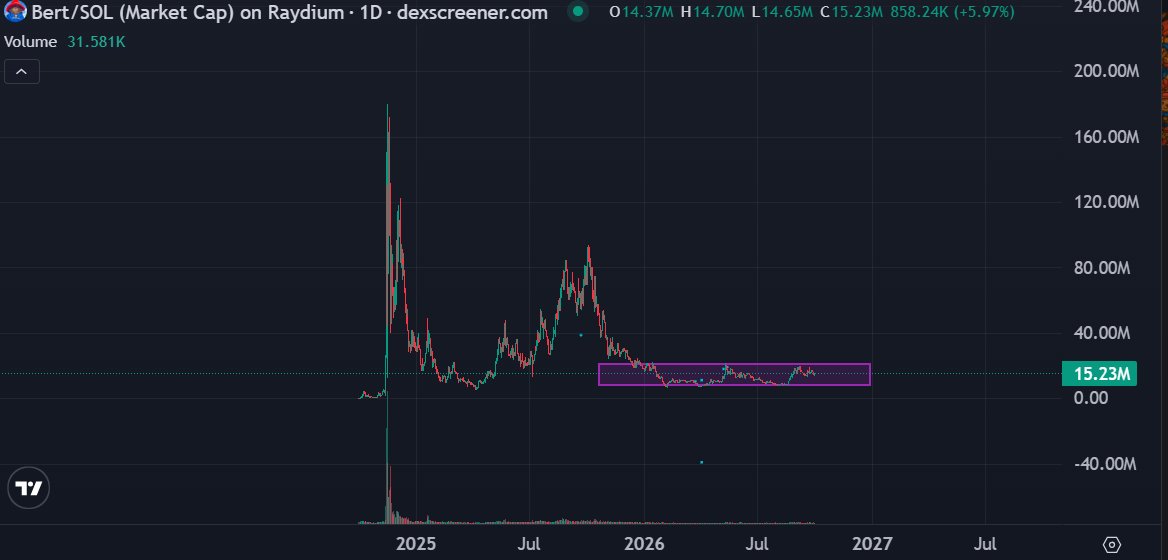This screenshot has width=1168, height=560.
Task: Click the Bert token avatar icon
Action: coord(15,12)
